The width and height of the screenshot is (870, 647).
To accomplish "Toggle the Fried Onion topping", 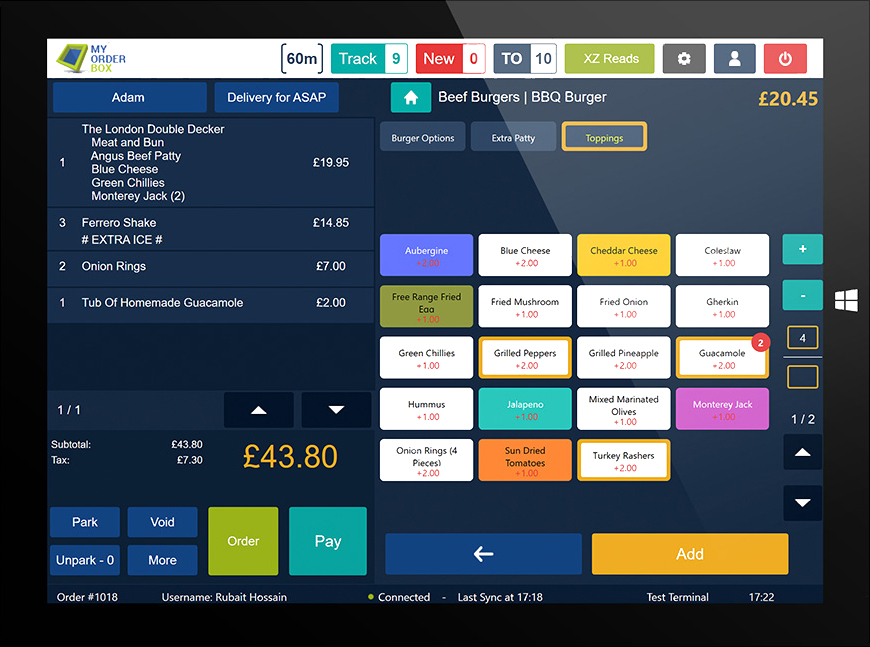I will click(x=624, y=306).
